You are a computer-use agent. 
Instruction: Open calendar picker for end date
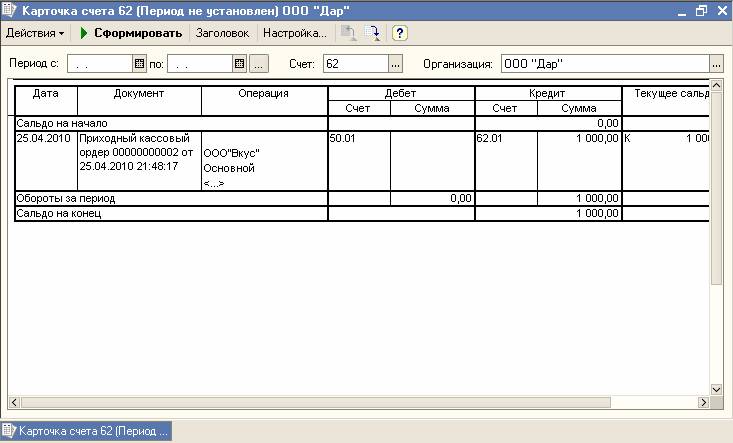tap(239, 64)
